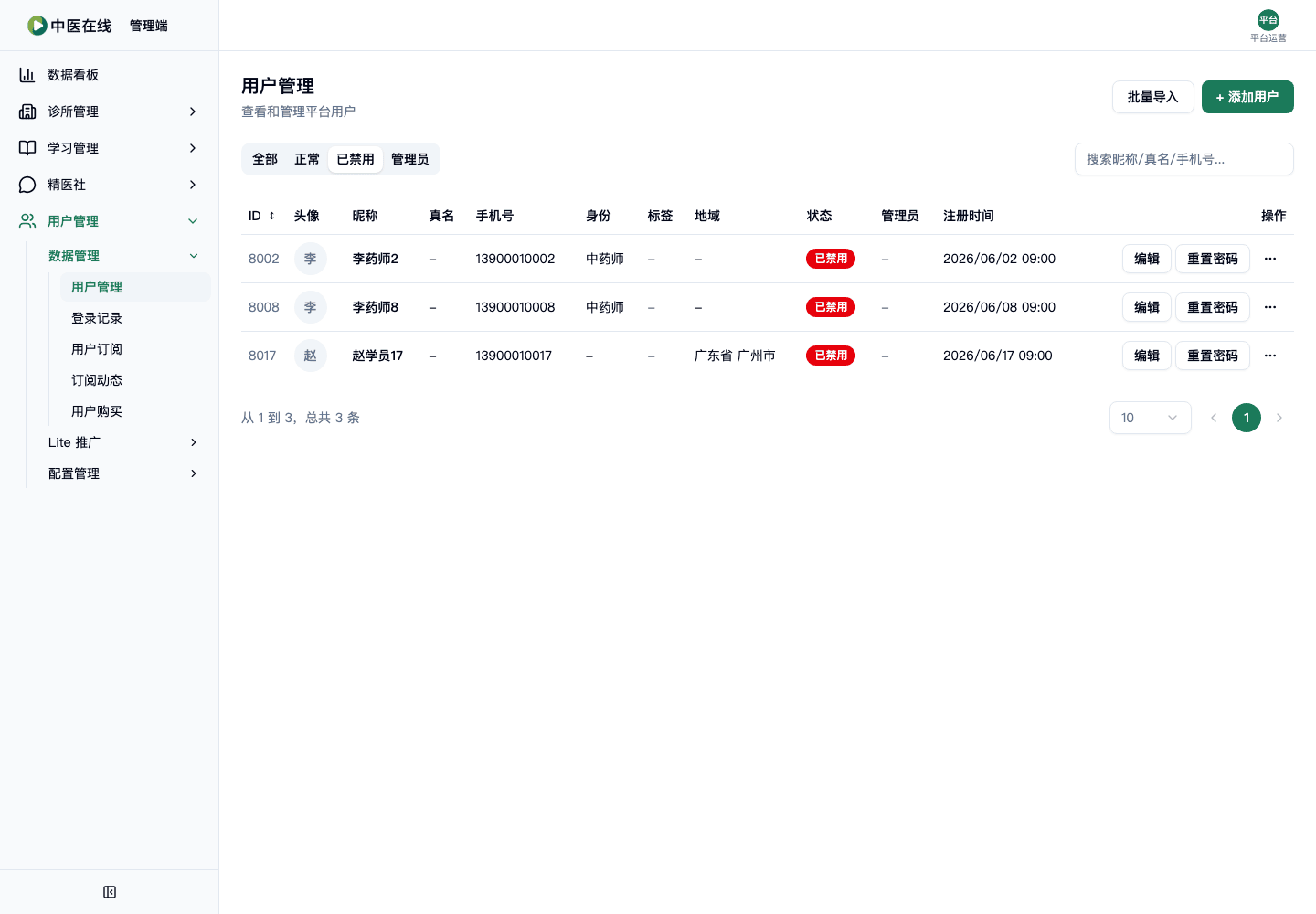Click the 中医在线 green logo icon
This screenshot has width=1316, height=914.
(37, 26)
